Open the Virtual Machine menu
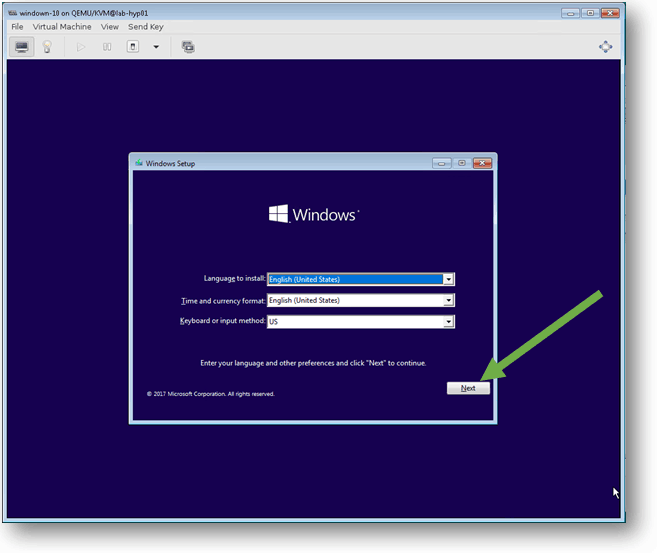The width and height of the screenshot is (657, 553). [62, 27]
